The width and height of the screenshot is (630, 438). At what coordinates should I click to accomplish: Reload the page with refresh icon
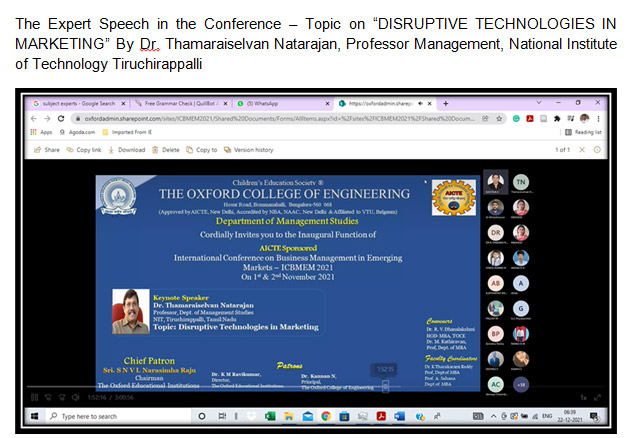[61, 119]
